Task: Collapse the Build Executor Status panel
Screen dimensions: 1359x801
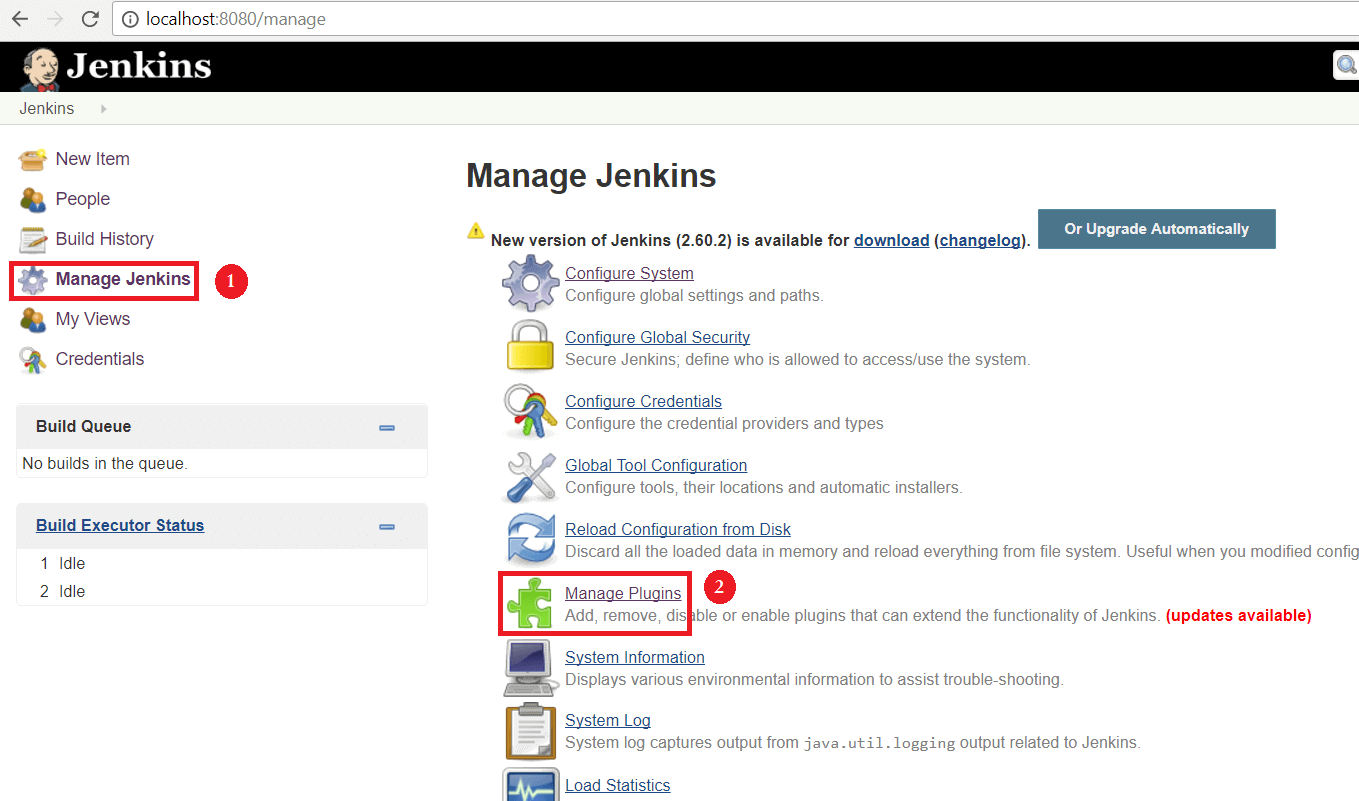Action: click(x=387, y=527)
